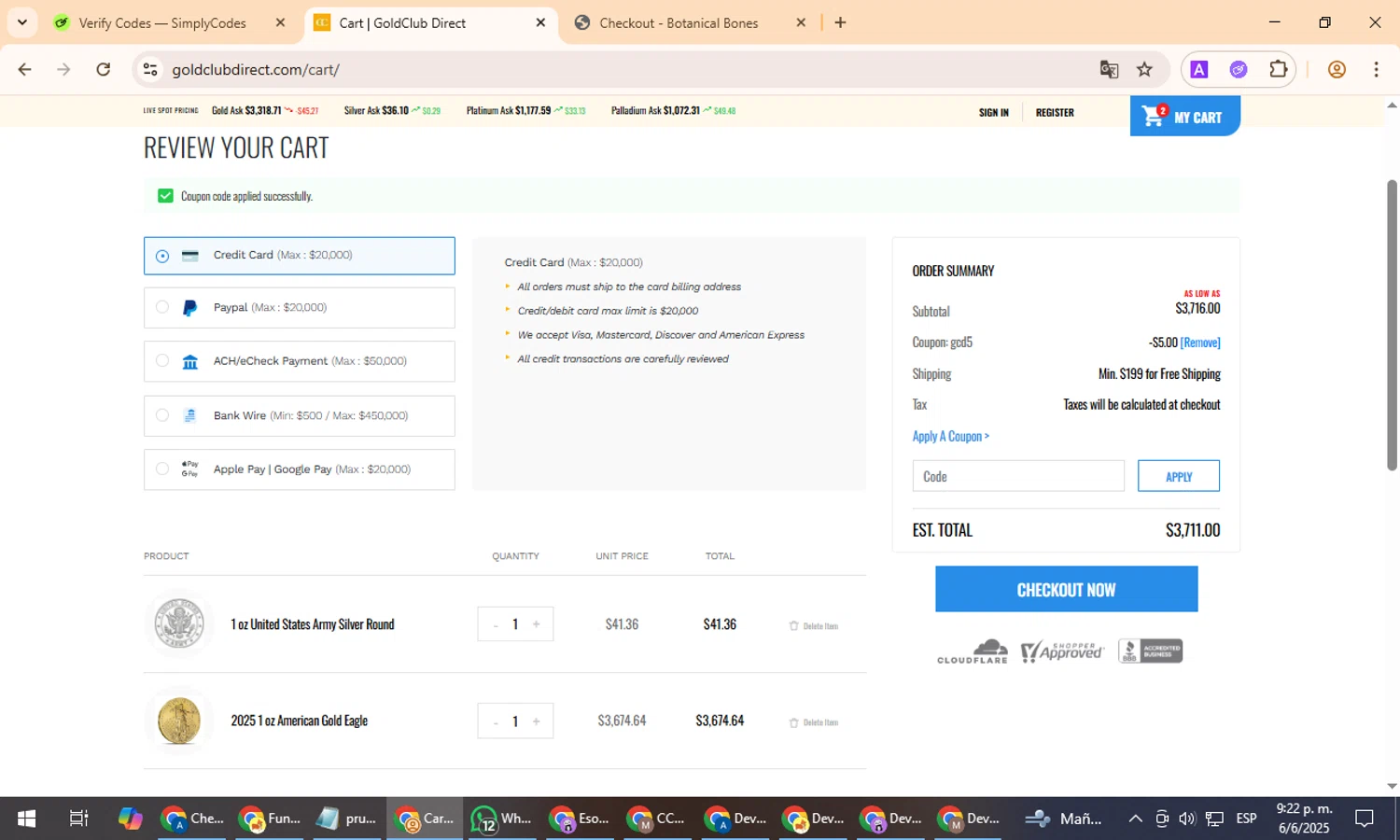Decrease quantity of Army Silver Round

496,624
